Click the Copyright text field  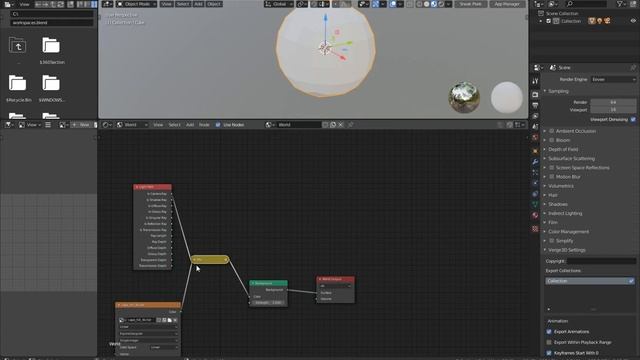[601, 261]
